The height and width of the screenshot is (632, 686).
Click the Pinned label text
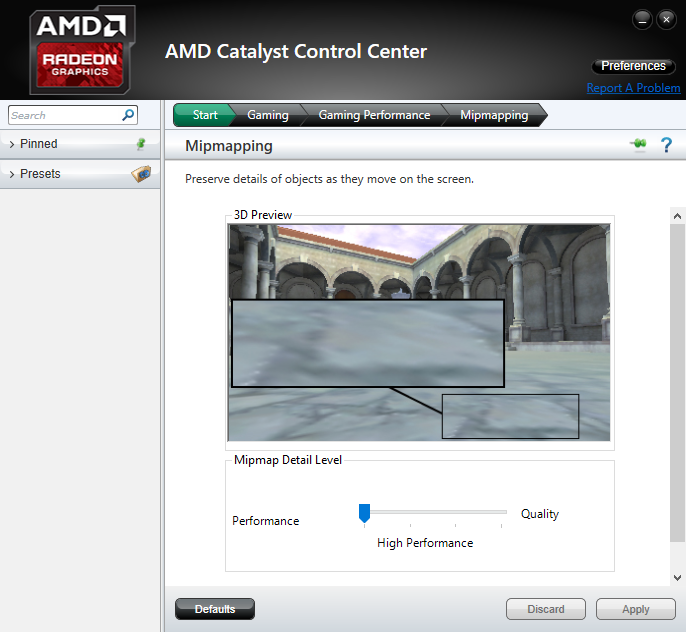pyautogui.click(x=38, y=144)
